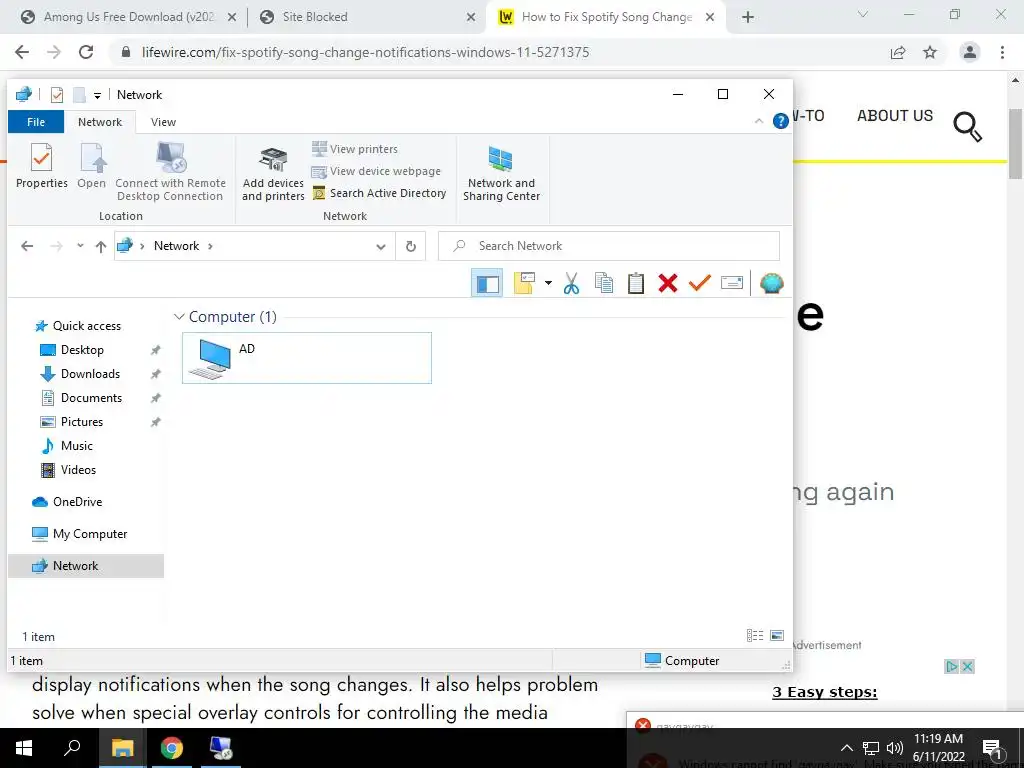Screen dimensions: 1024x768
Task: Click the quick access New folder icon
Action: pos(79,95)
